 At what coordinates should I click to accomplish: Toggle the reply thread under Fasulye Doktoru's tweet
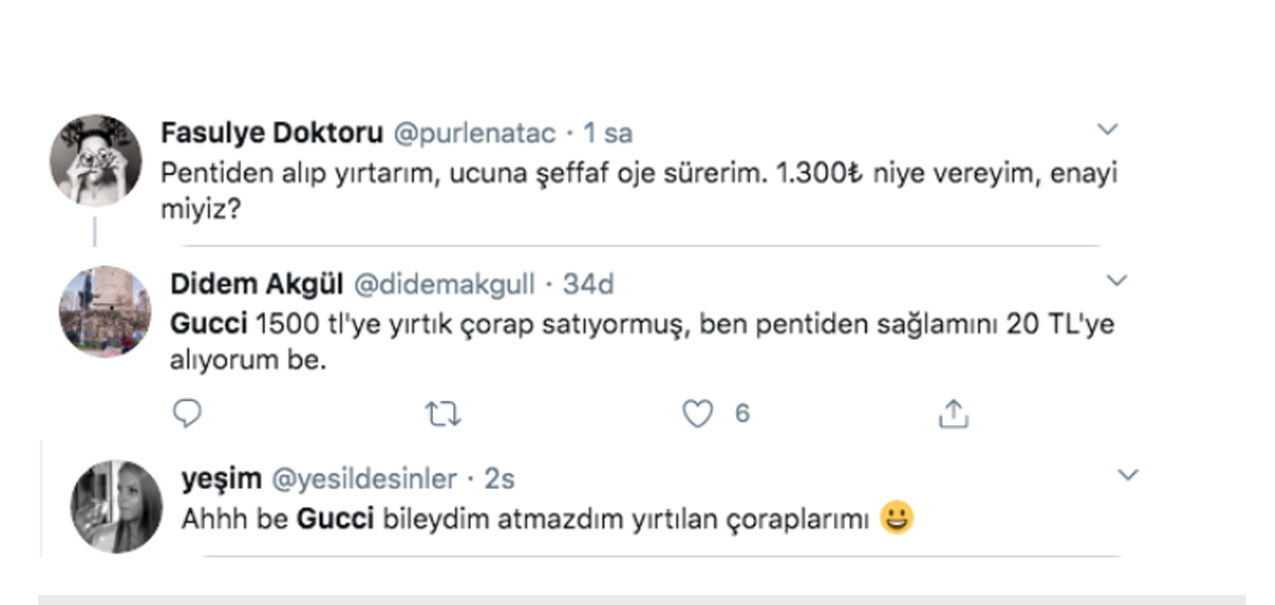pos(96,229)
